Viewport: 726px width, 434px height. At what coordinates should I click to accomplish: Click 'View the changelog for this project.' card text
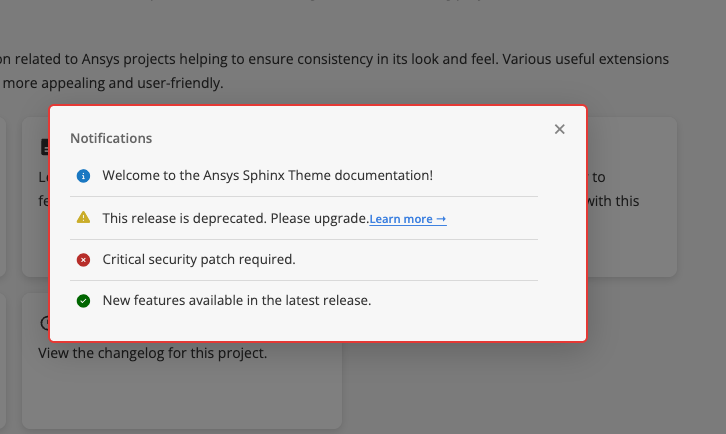pos(153,353)
